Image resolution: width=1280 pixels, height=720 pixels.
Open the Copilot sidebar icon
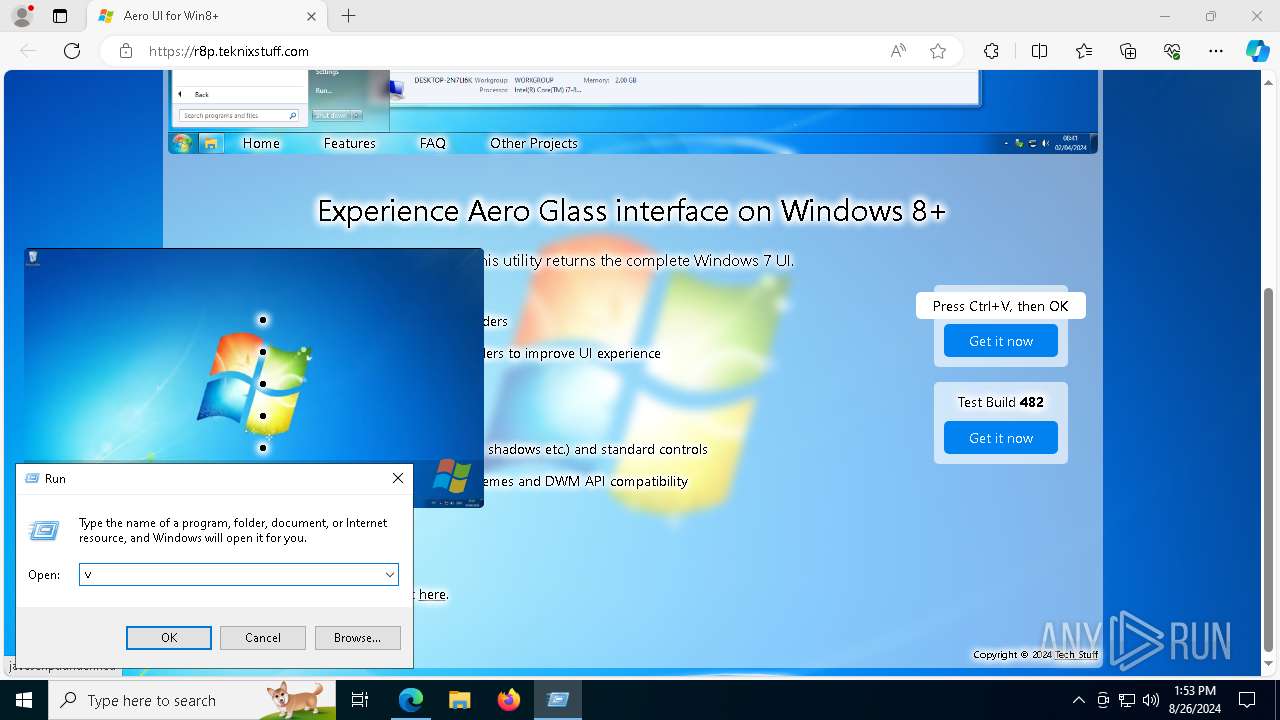coord(1257,51)
